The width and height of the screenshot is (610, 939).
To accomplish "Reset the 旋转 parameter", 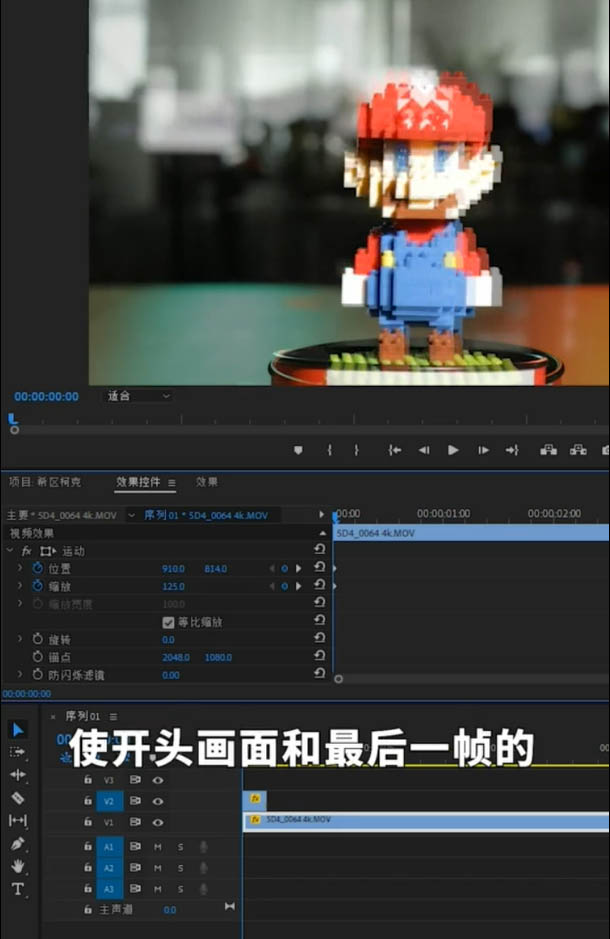I will [320, 638].
